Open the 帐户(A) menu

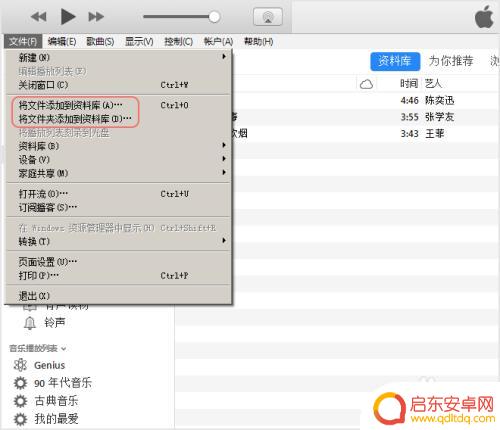218,41
